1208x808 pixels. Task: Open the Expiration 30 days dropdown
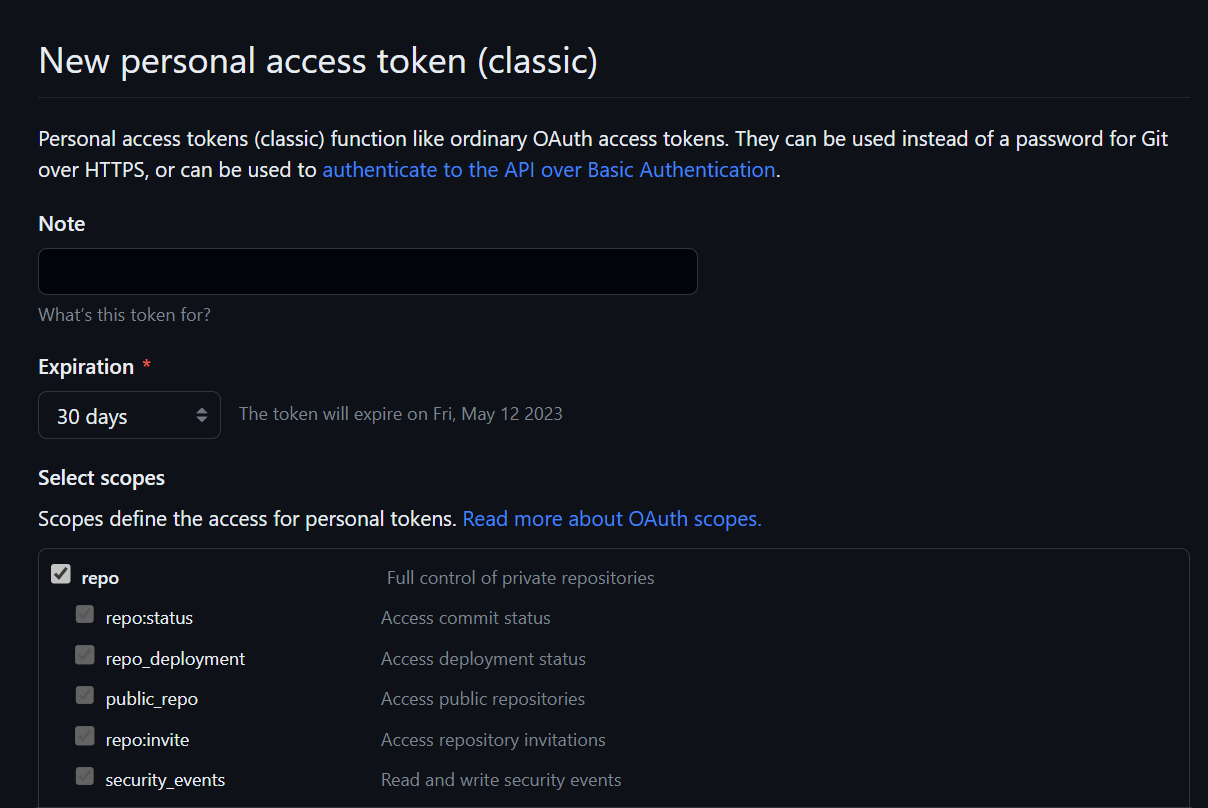129,416
